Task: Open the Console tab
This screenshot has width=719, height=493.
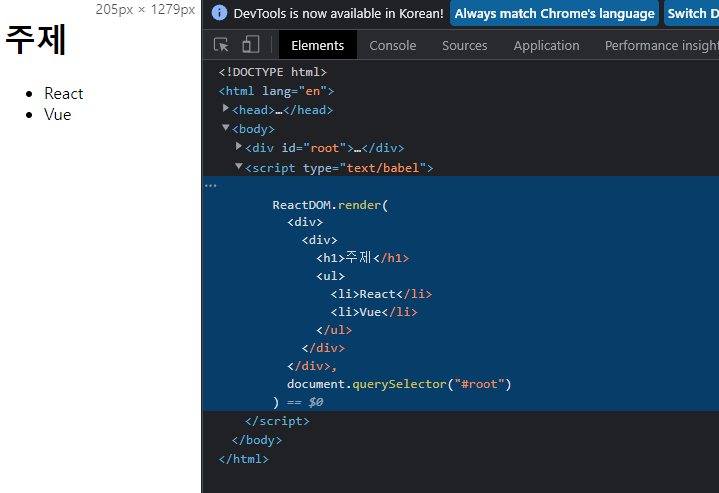Action: [x=393, y=45]
